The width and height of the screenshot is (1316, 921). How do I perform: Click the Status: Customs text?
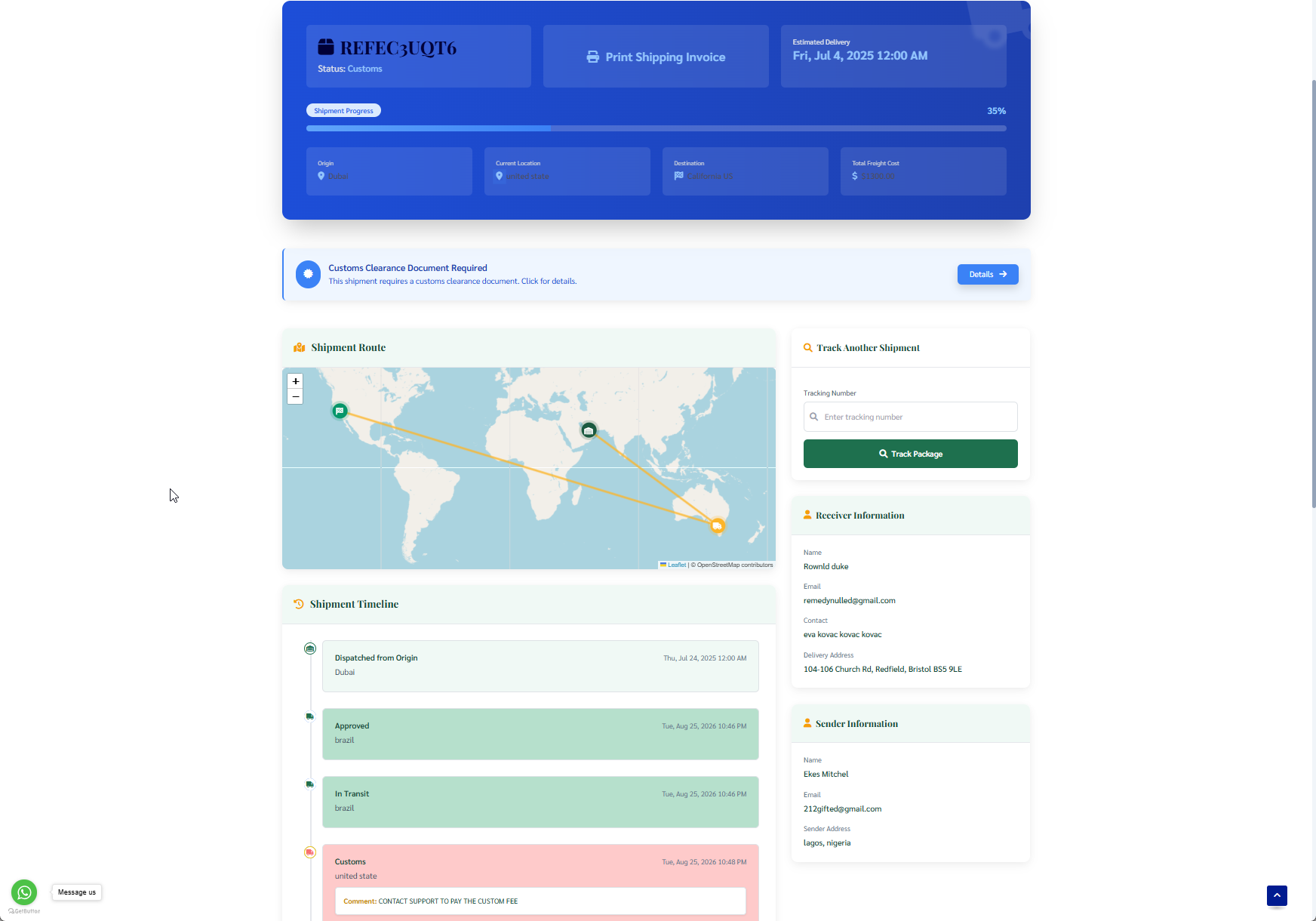coord(350,69)
